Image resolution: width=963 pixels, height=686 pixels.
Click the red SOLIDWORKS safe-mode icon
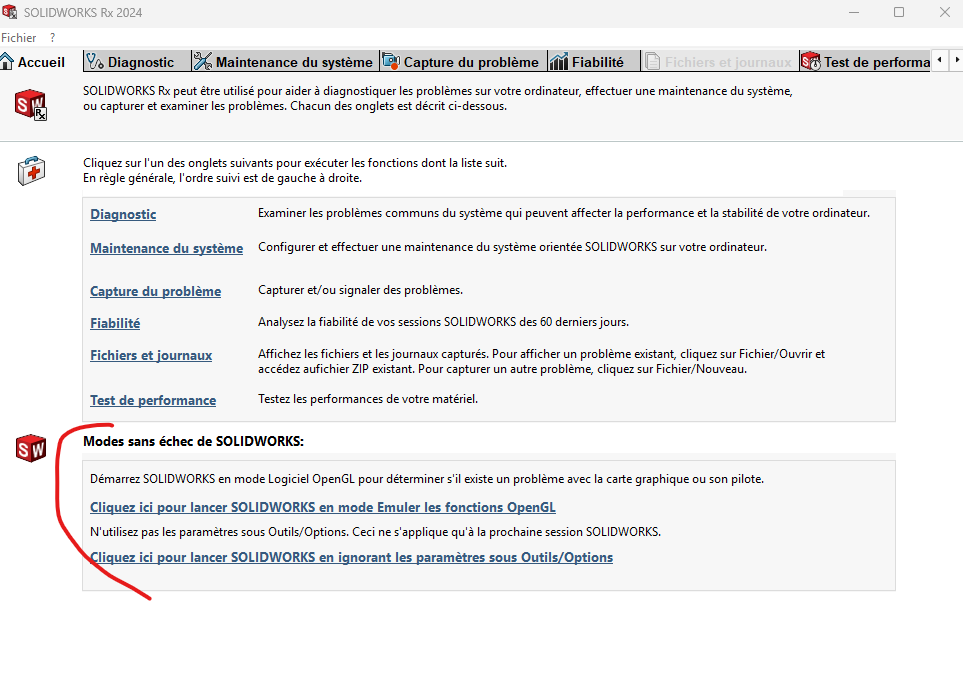click(x=31, y=448)
